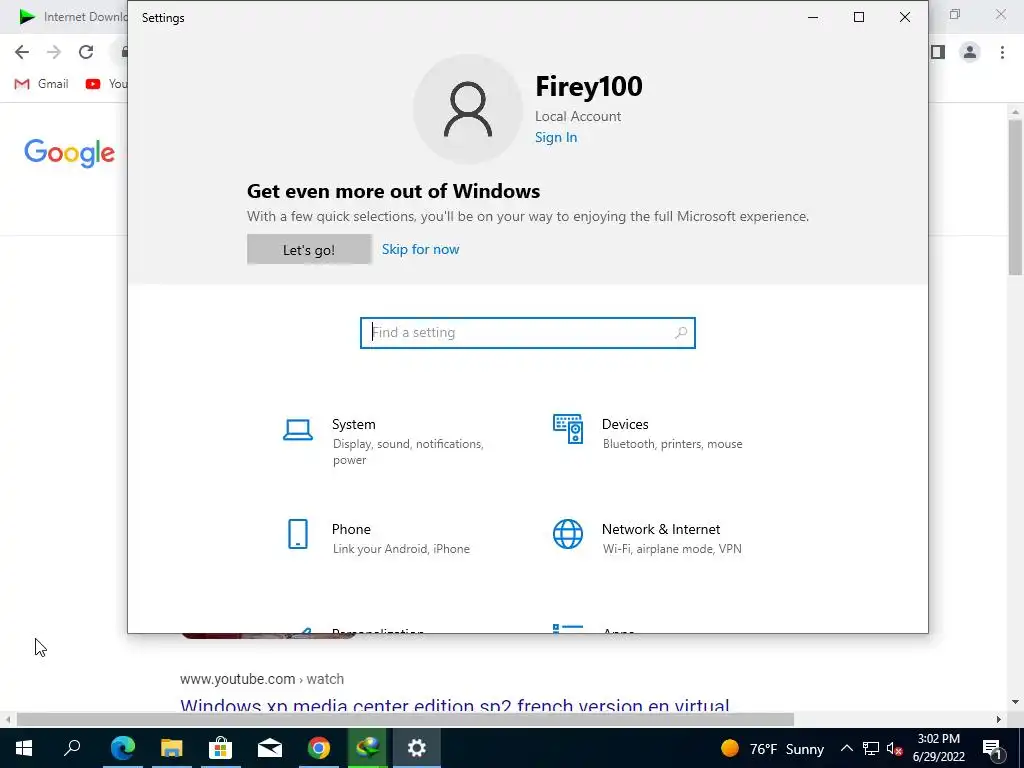Click the Chrome vertical scrollbar thumb

[1015, 197]
